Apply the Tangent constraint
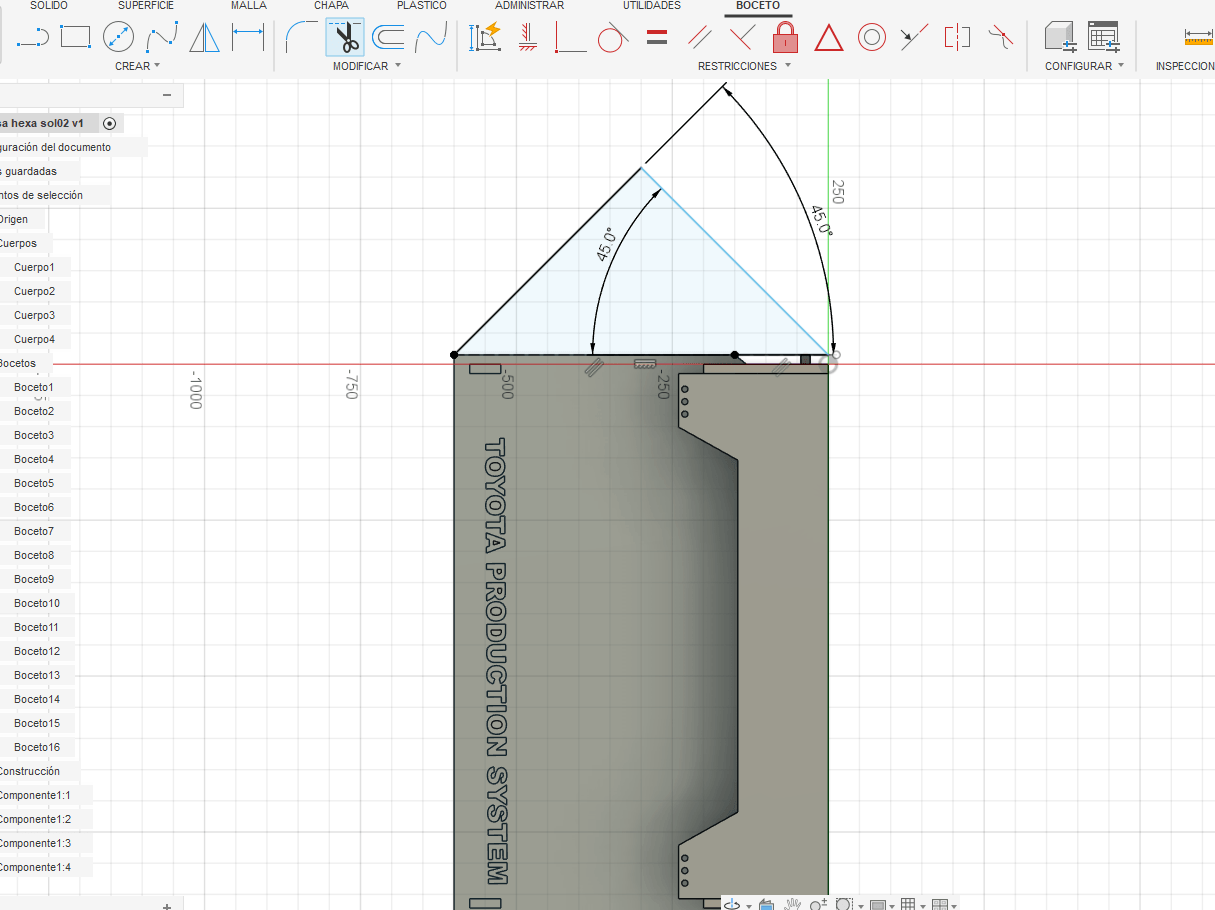The height and width of the screenshot is (910, 1215). coord(612,39)
